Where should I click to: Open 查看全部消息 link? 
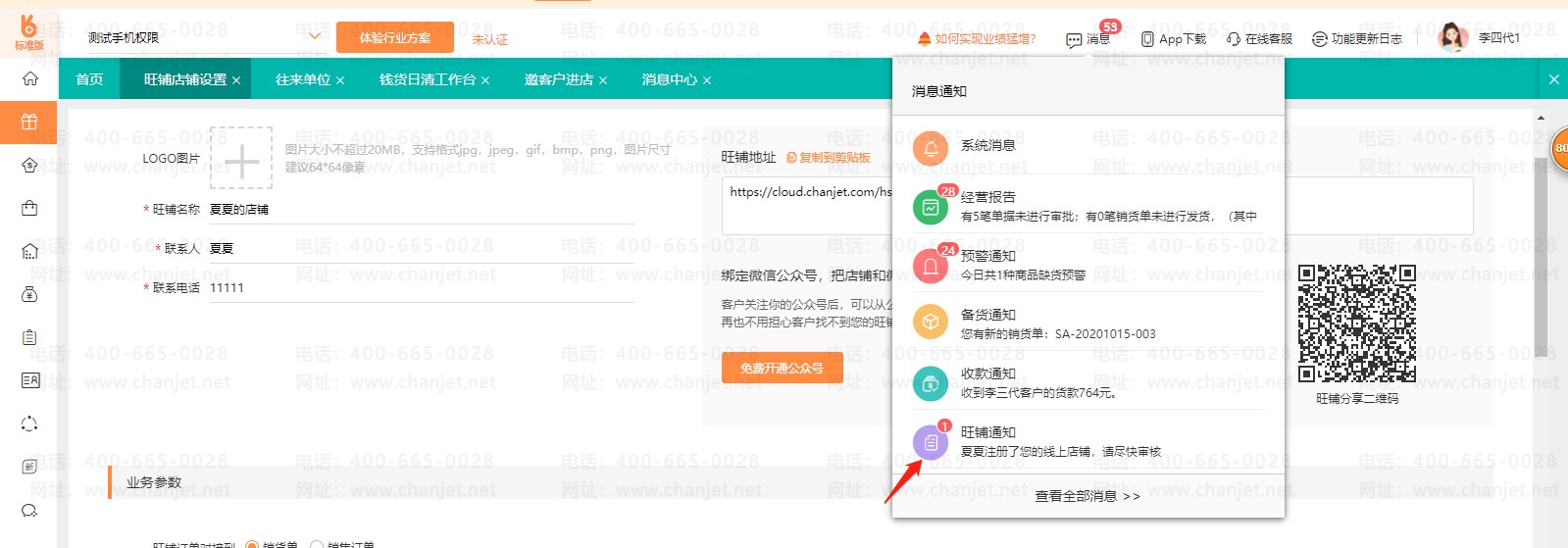[x=1087, y=496]
